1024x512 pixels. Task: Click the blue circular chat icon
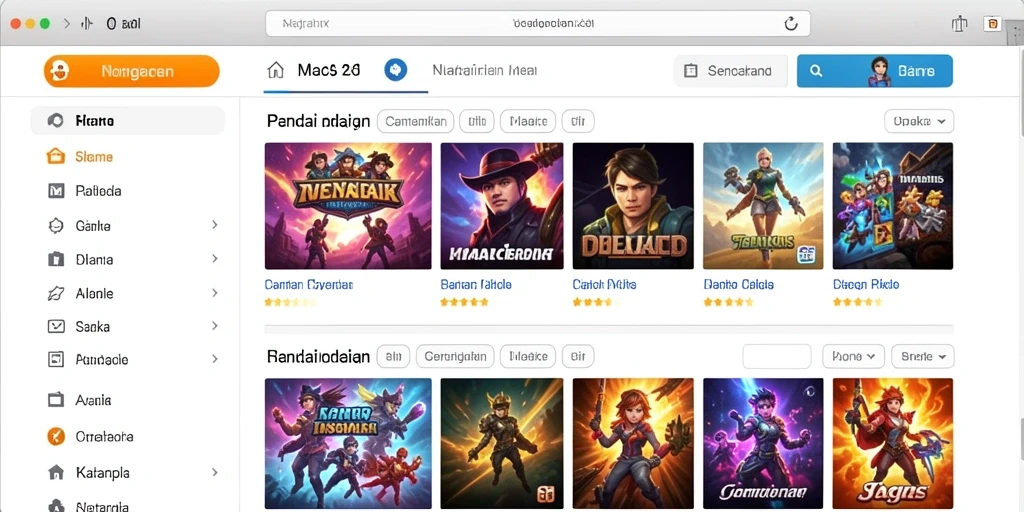click(x=396, y=69)
